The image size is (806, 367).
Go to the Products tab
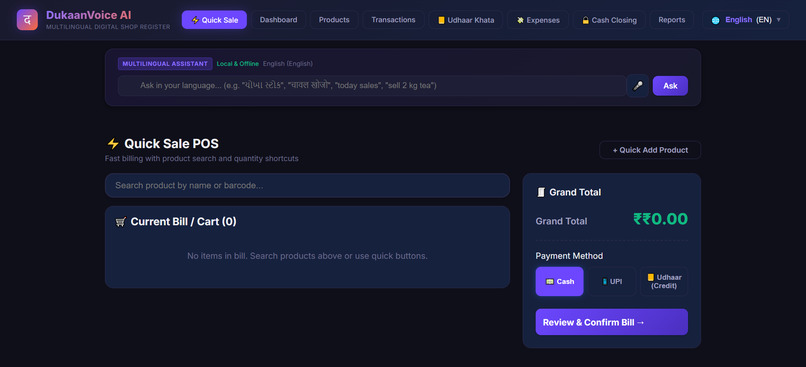334,20
